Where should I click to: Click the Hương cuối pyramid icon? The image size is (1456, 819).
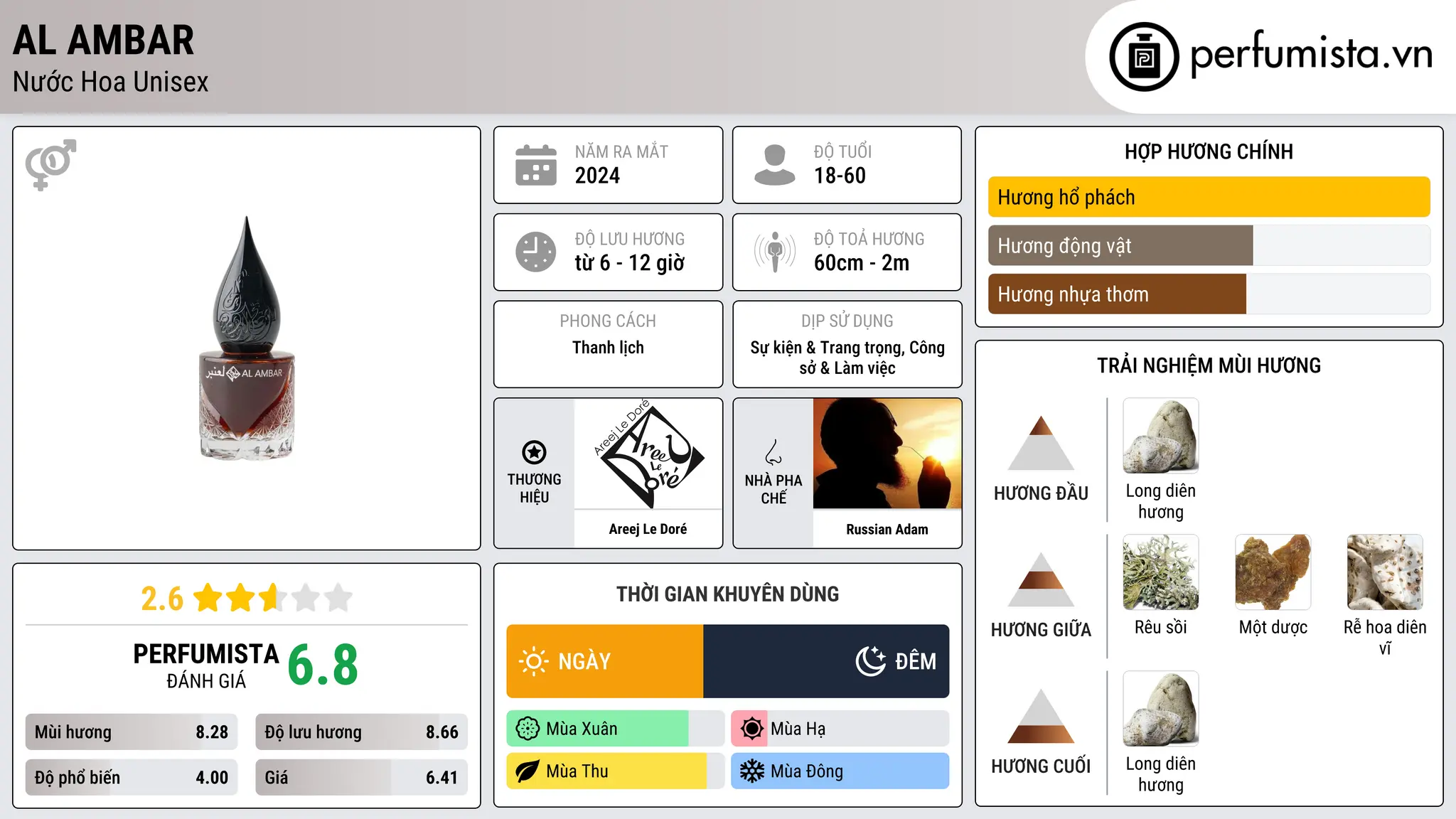1041,716
